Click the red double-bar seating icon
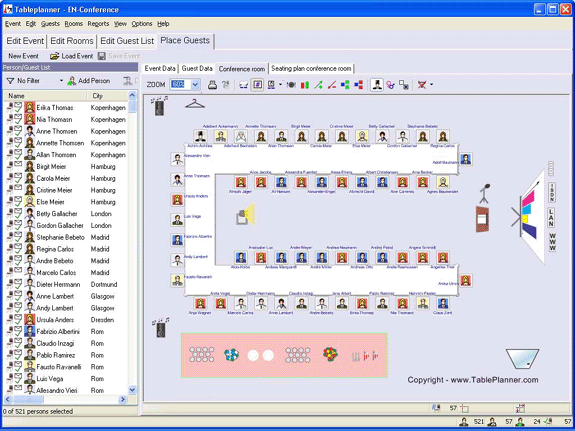The image size is (575, 431). coord(305,85)
